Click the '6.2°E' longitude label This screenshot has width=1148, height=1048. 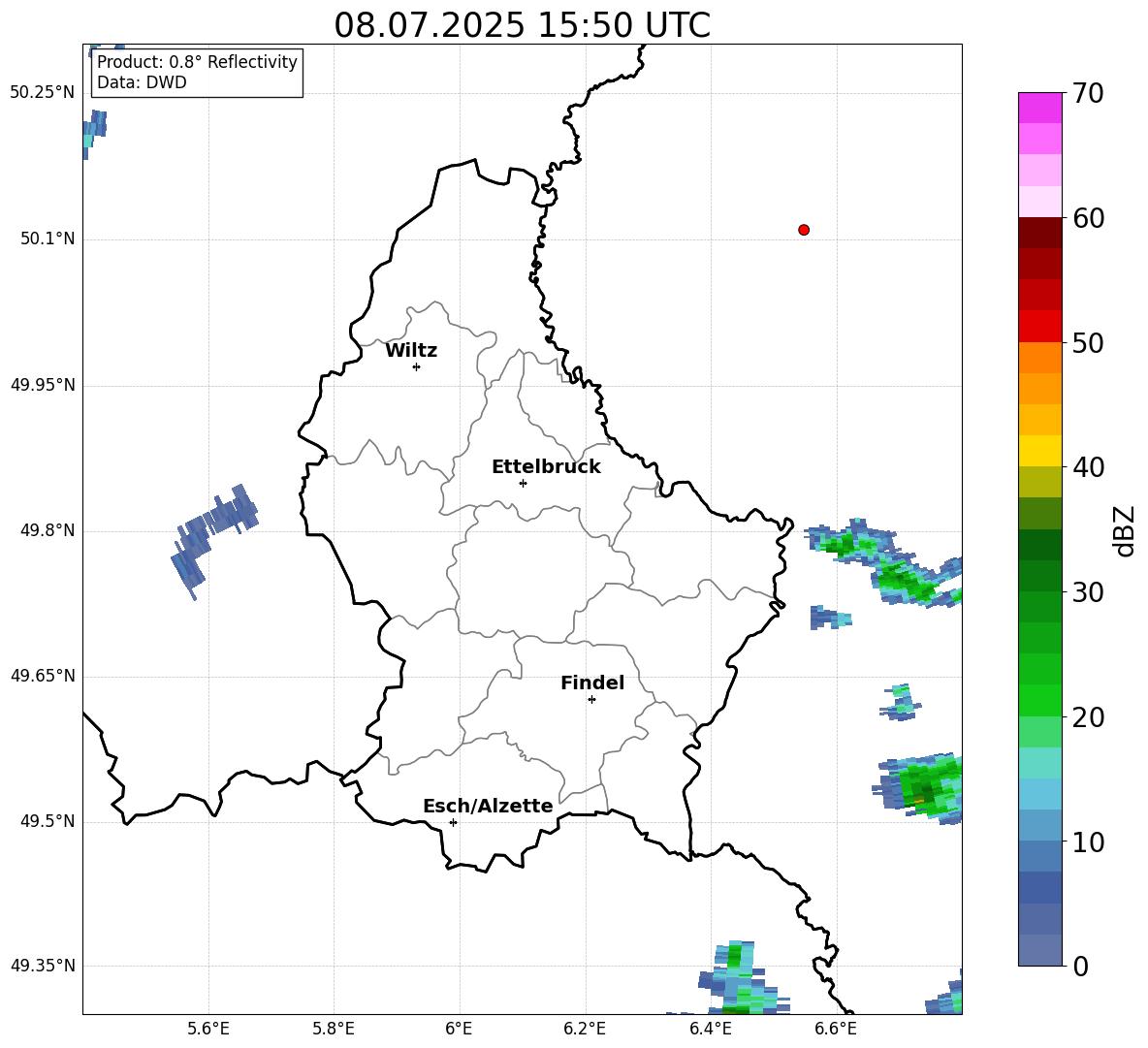pyautogui.click(x=585, y=1029)
